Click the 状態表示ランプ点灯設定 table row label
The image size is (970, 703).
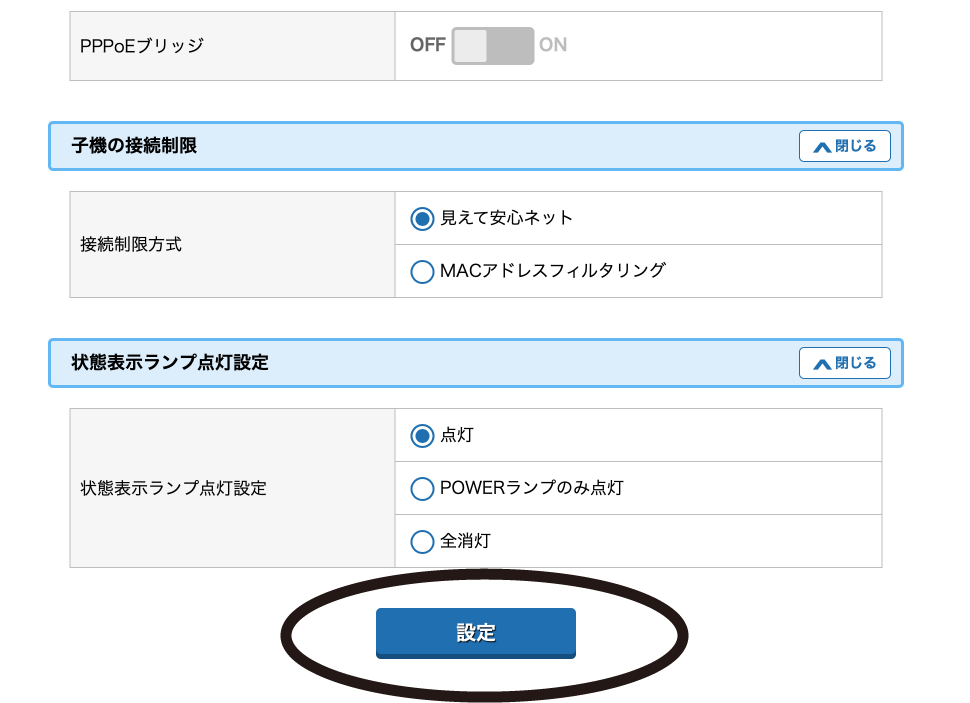pos(173,488)
